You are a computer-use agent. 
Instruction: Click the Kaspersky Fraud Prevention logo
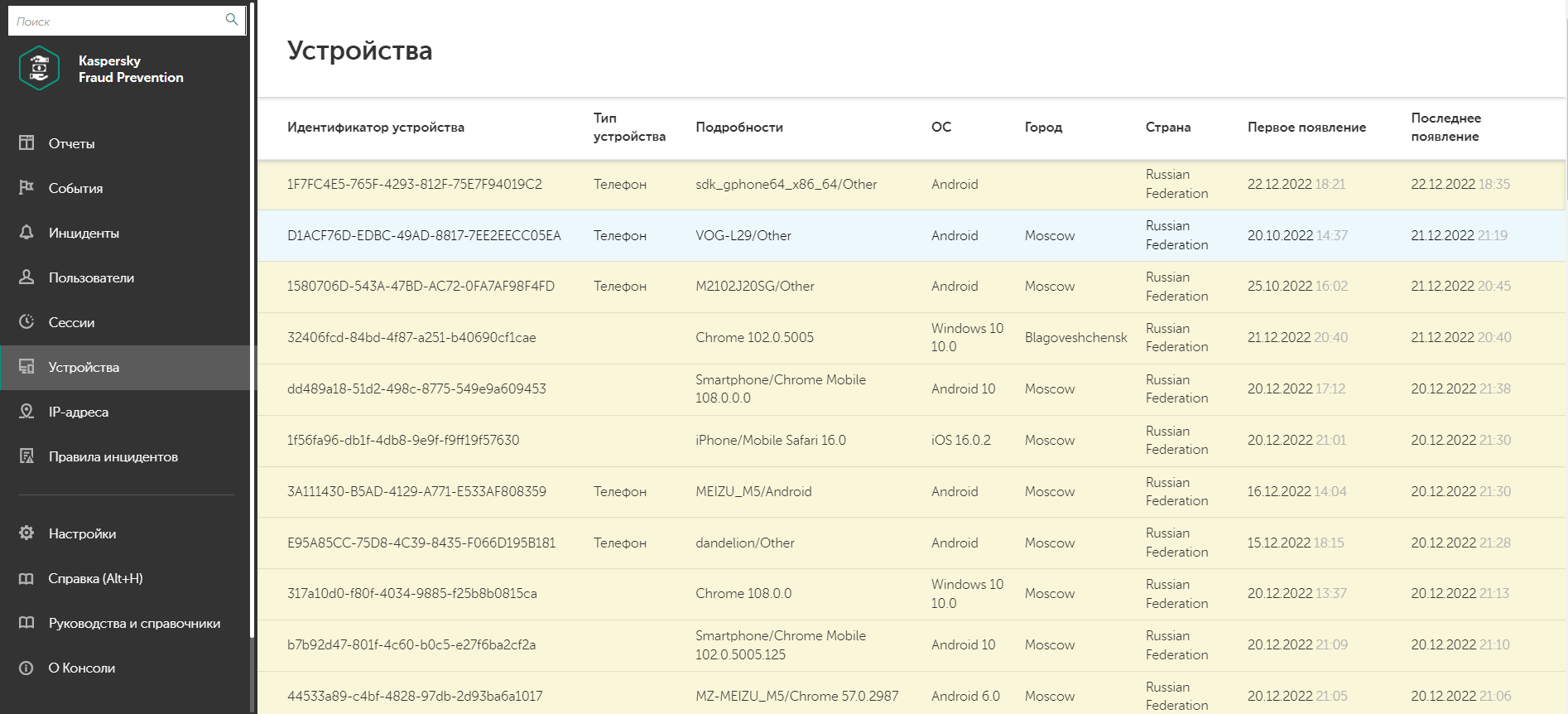click(x=39, y=68)
